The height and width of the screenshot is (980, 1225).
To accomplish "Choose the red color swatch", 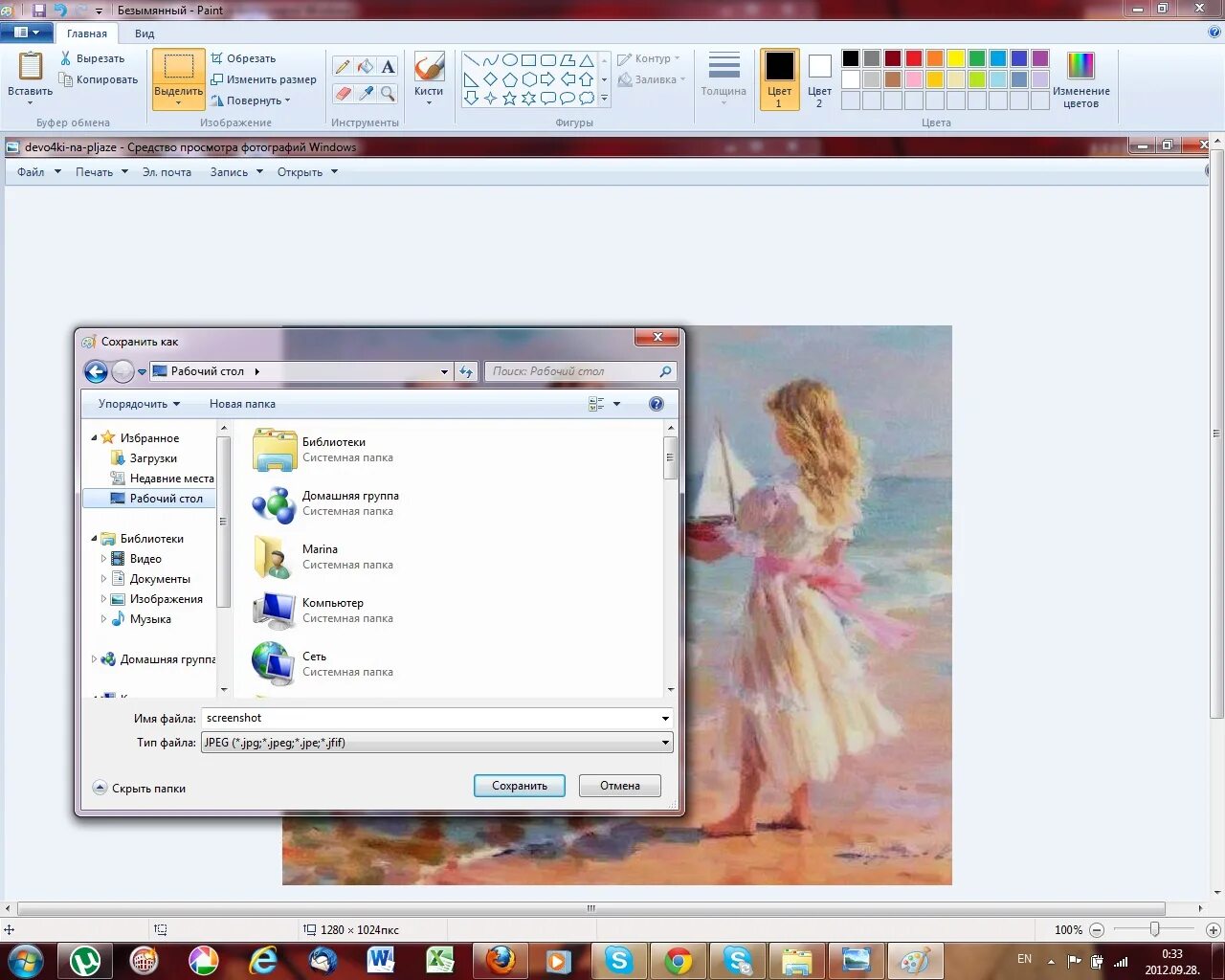I will (x=914, y=58).
